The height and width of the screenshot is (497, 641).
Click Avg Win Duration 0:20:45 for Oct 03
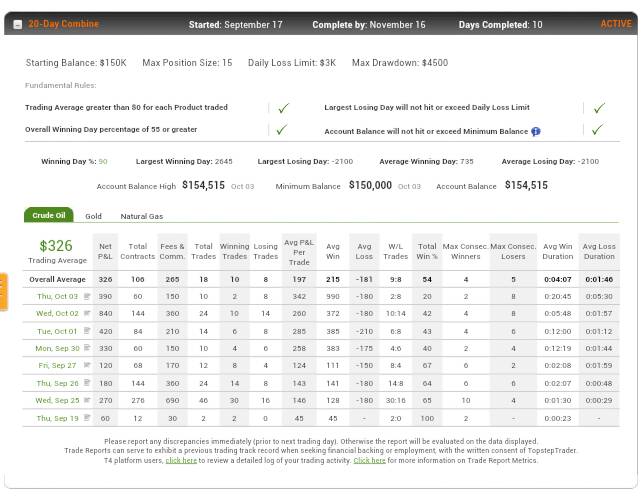pyautogui.click(x=558, y=296)
